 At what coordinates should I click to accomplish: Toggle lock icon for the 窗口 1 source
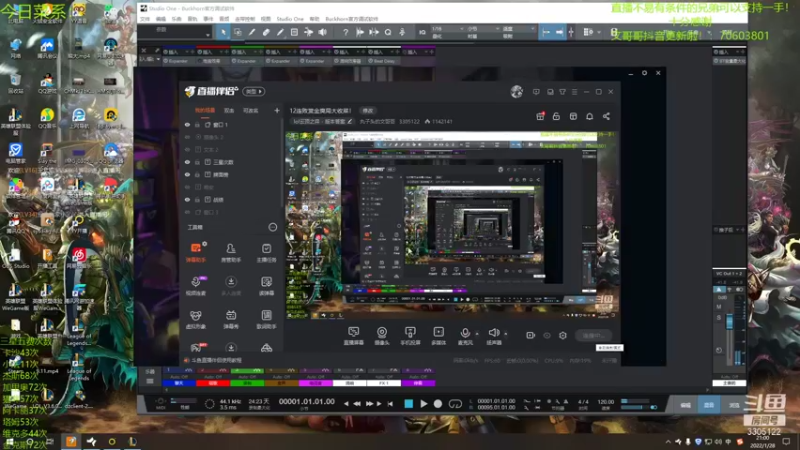tap(197, 125)
